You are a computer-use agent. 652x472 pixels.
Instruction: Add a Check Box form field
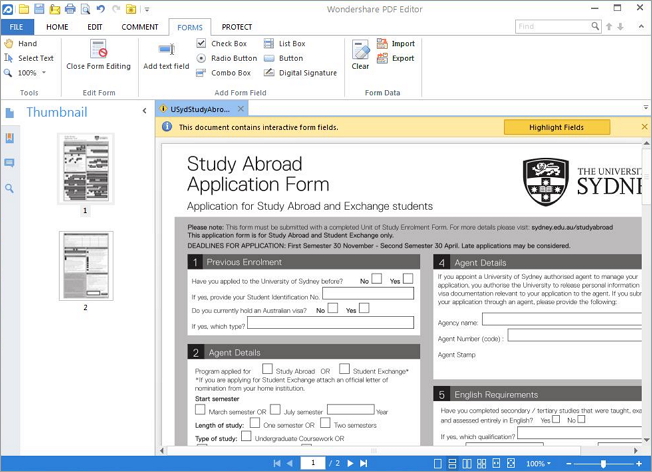(x=222, y=44)
